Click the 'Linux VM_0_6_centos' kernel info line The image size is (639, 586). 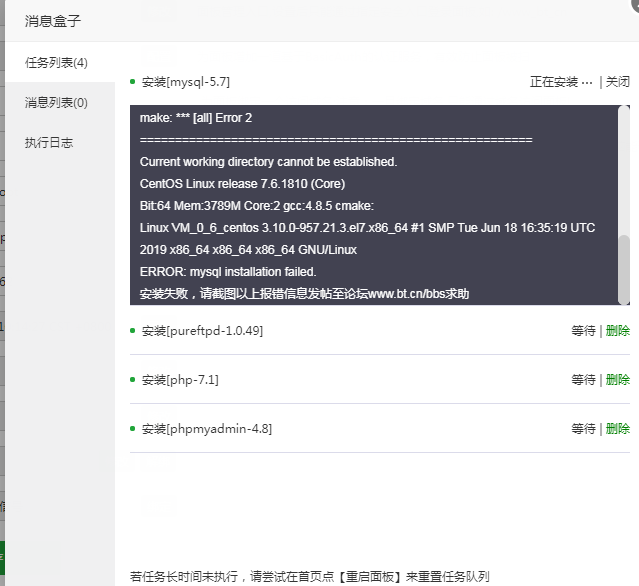pyautogui.click(x=368, y=228)
